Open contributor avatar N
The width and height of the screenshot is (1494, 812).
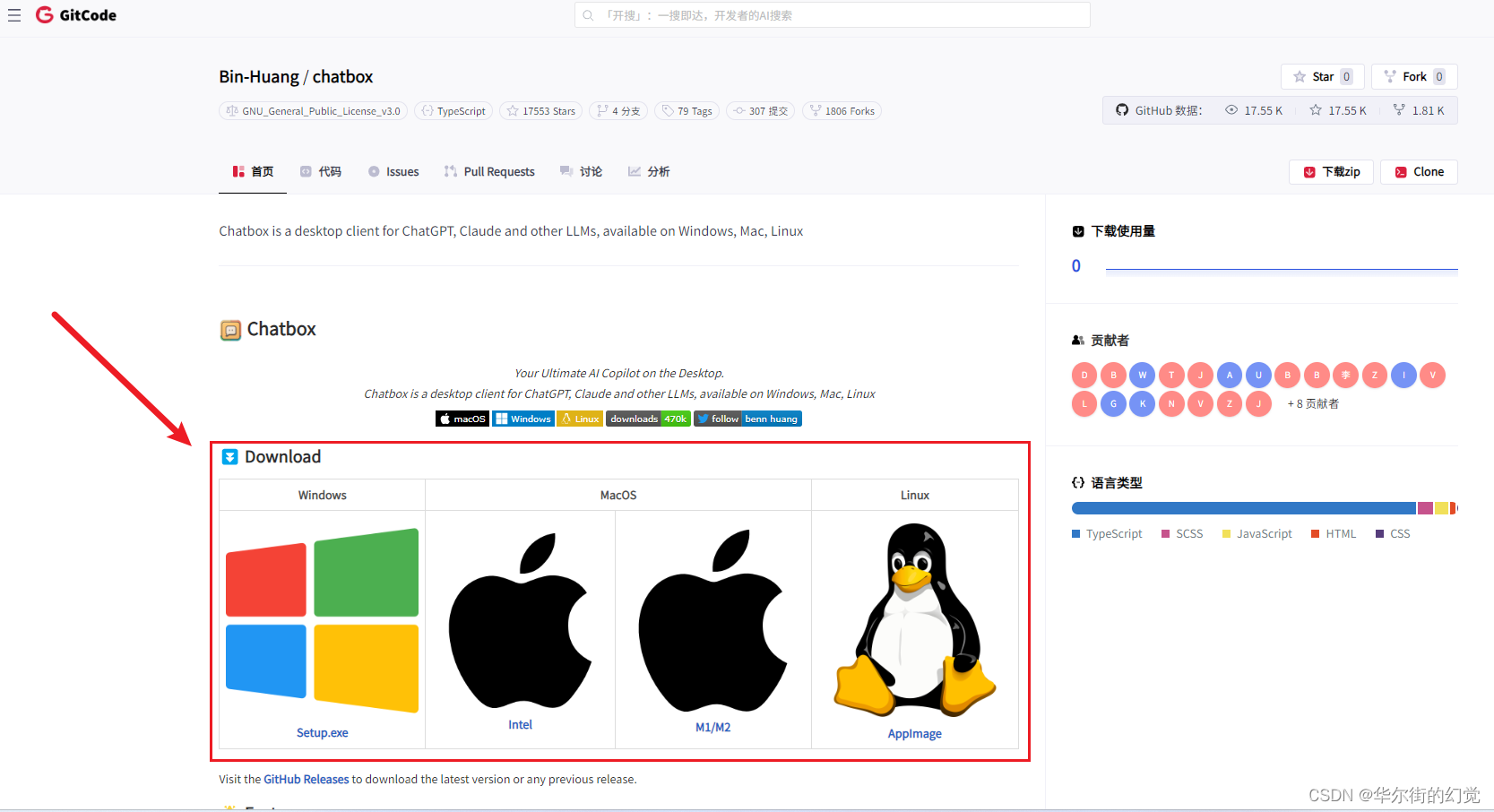click(x=1171, y=403)
